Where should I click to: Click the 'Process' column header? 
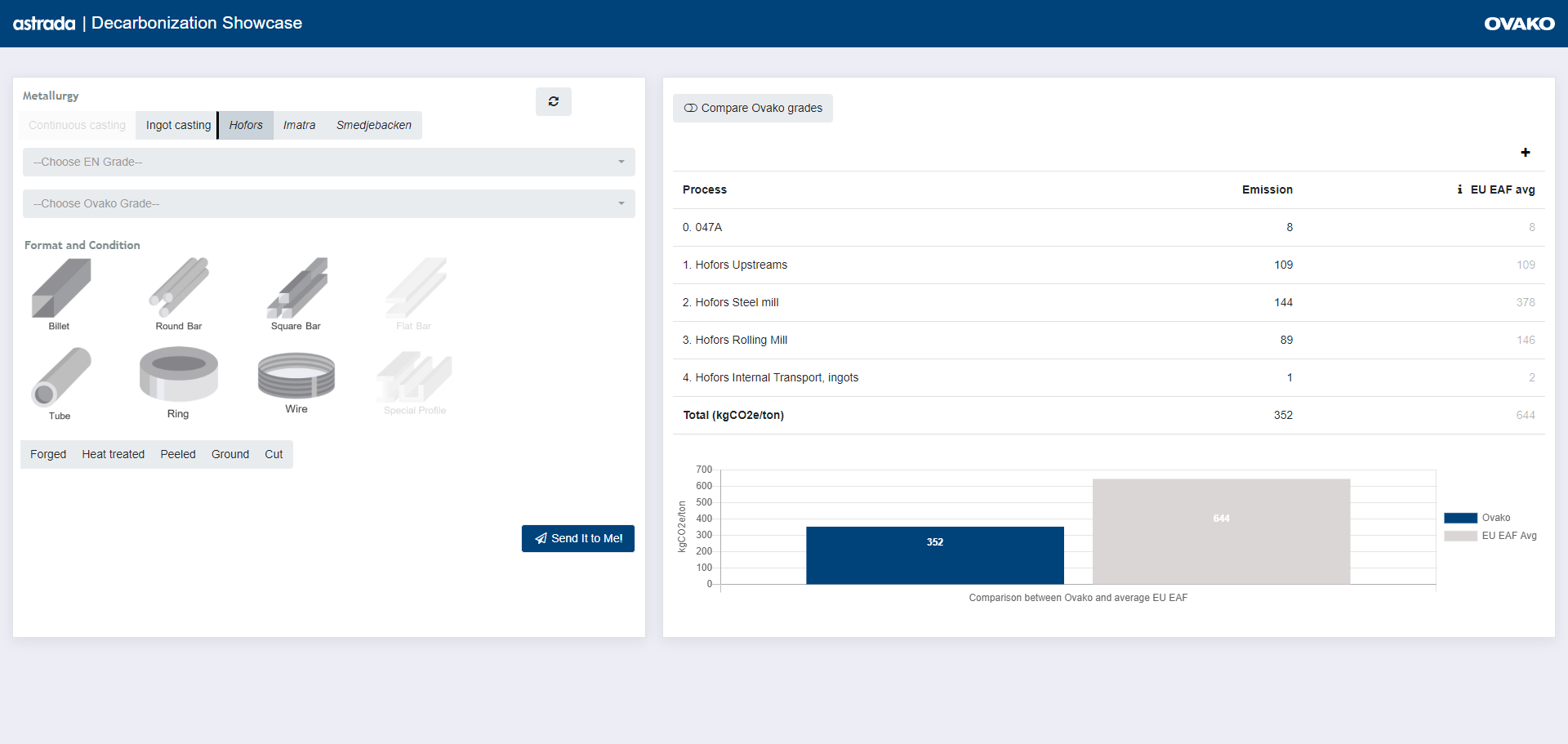point(705,189)
